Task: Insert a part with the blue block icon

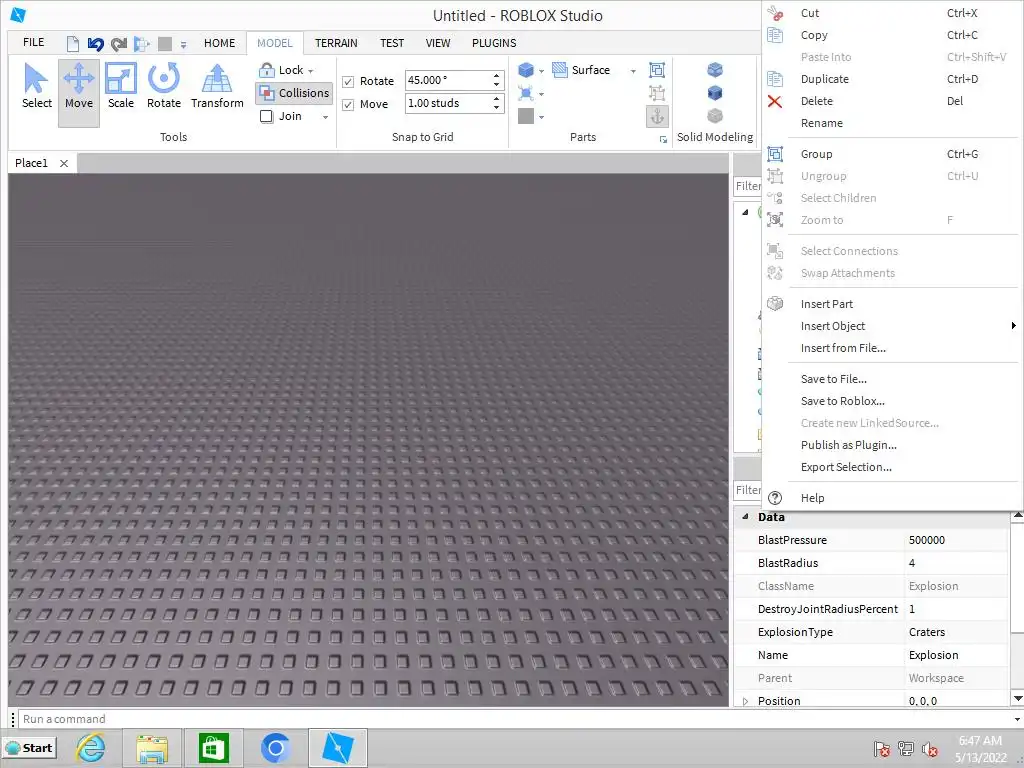Action: (526, 70)
